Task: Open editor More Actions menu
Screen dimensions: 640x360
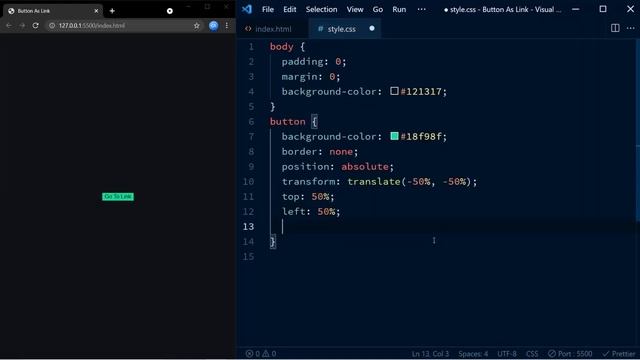Action: pyautogui.click(x=631, y=28)
